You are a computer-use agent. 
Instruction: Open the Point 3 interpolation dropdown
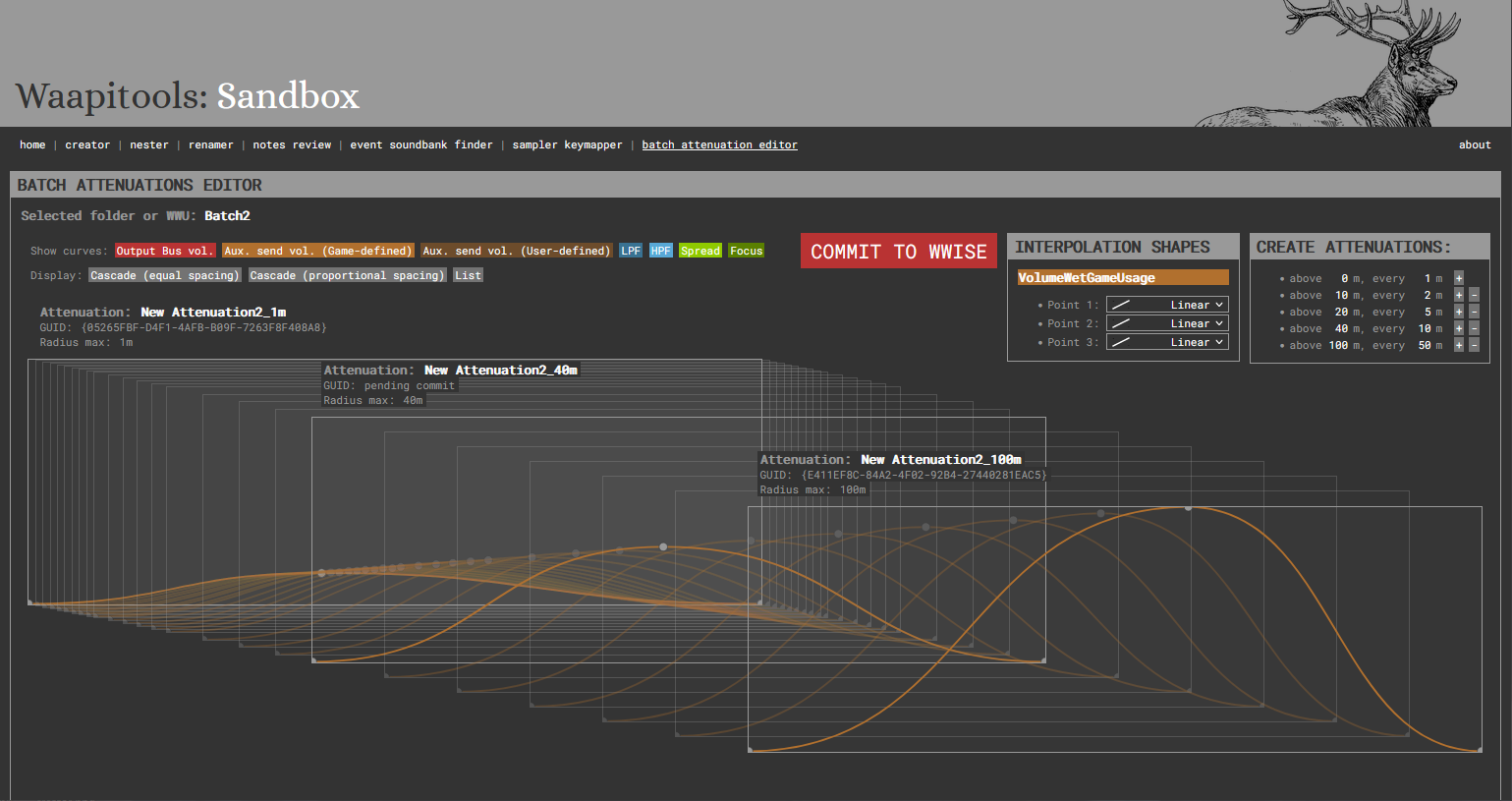pos(1167,342)
